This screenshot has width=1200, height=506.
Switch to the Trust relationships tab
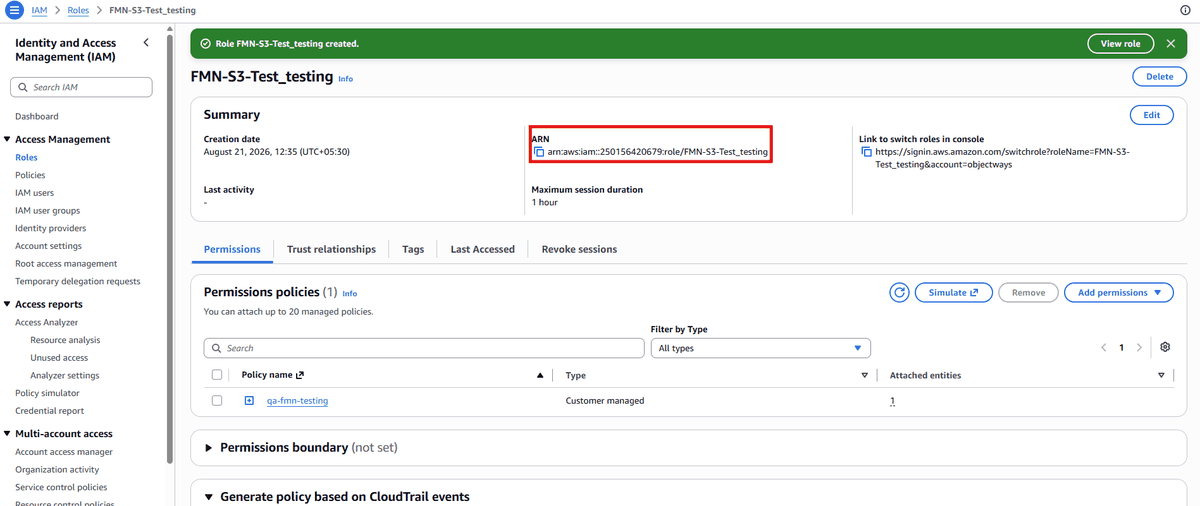(x=331, y=249)
